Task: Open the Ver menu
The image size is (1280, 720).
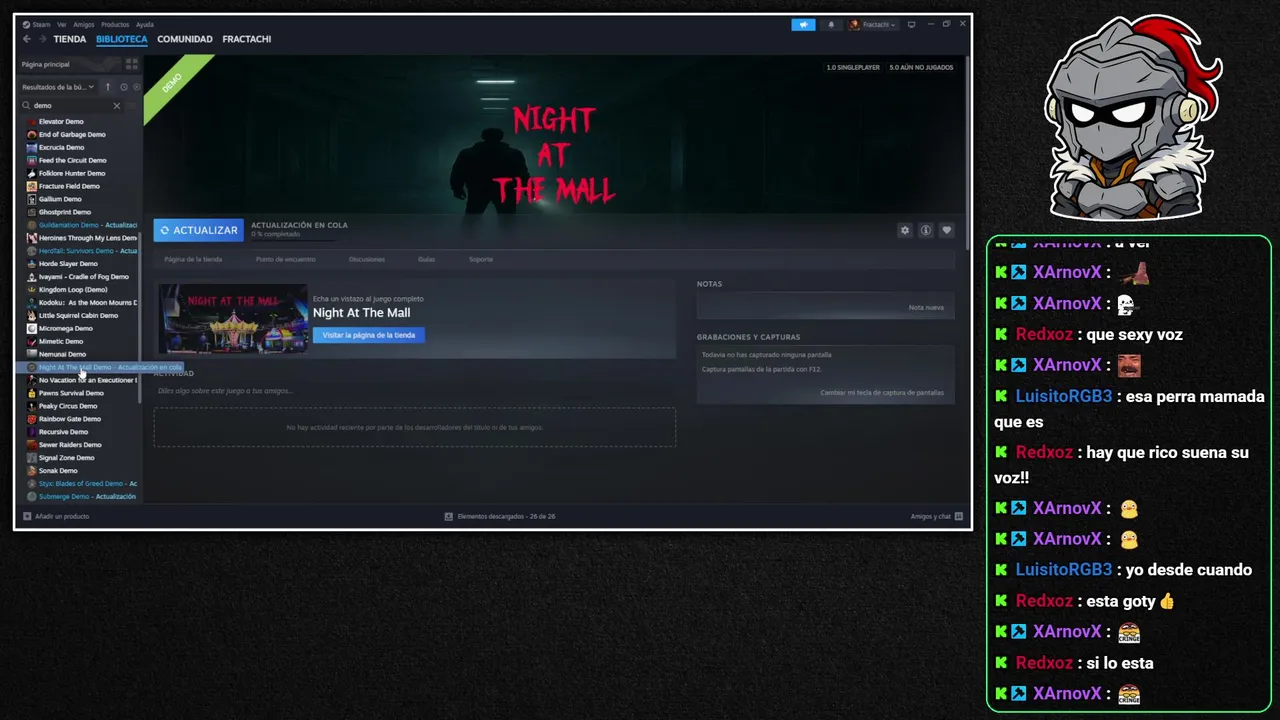Action: 62,24
